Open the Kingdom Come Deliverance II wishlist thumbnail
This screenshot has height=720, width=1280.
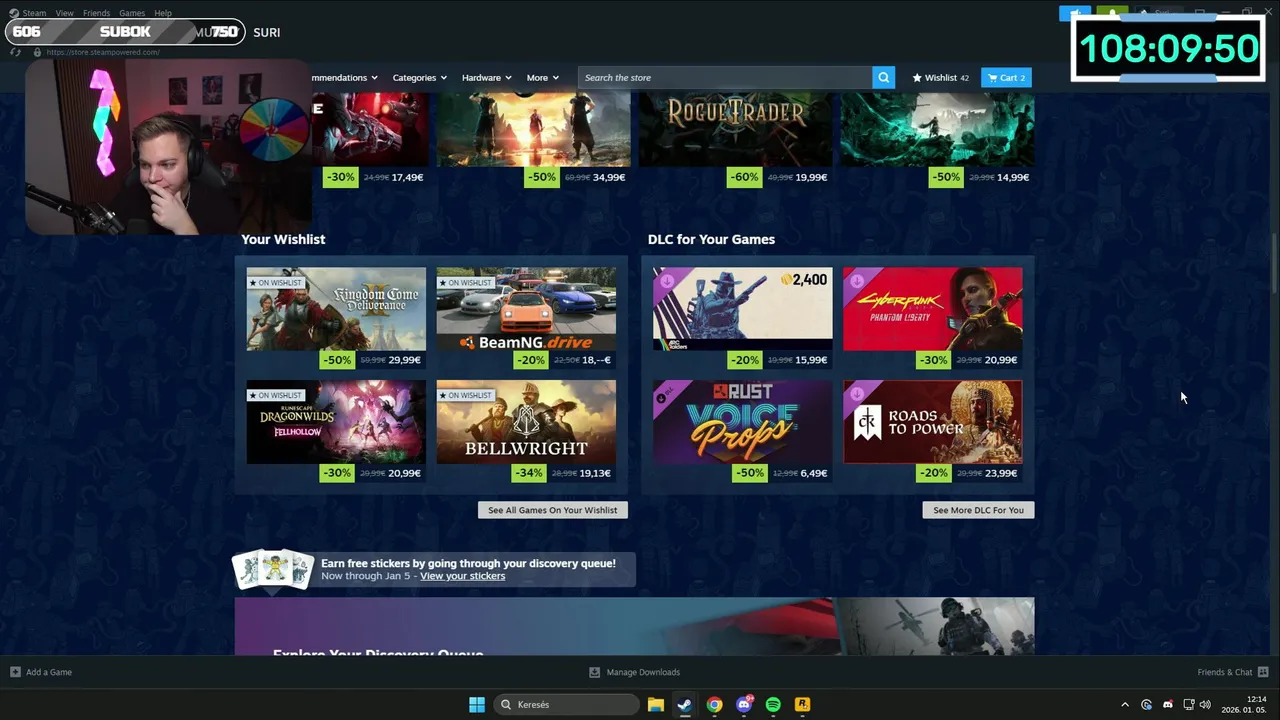336,309
